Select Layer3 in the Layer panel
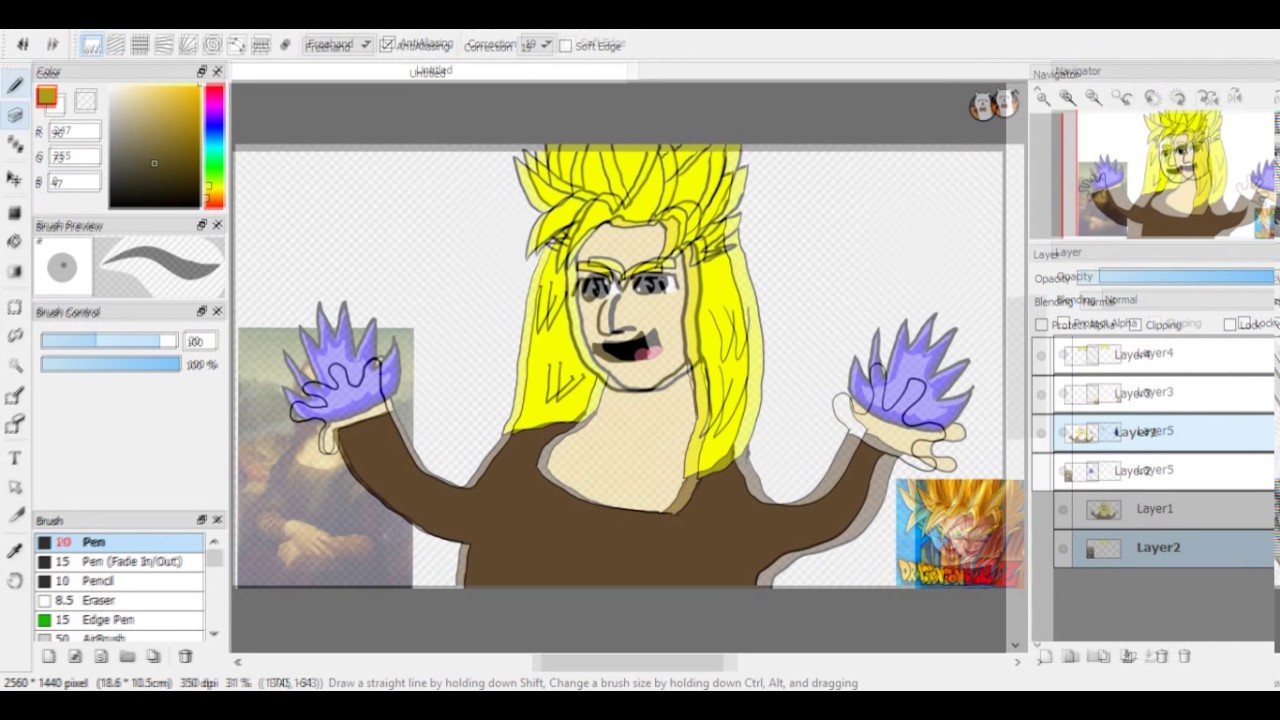This screenshot has width=1280, height=720. [x=1164, y=394]
